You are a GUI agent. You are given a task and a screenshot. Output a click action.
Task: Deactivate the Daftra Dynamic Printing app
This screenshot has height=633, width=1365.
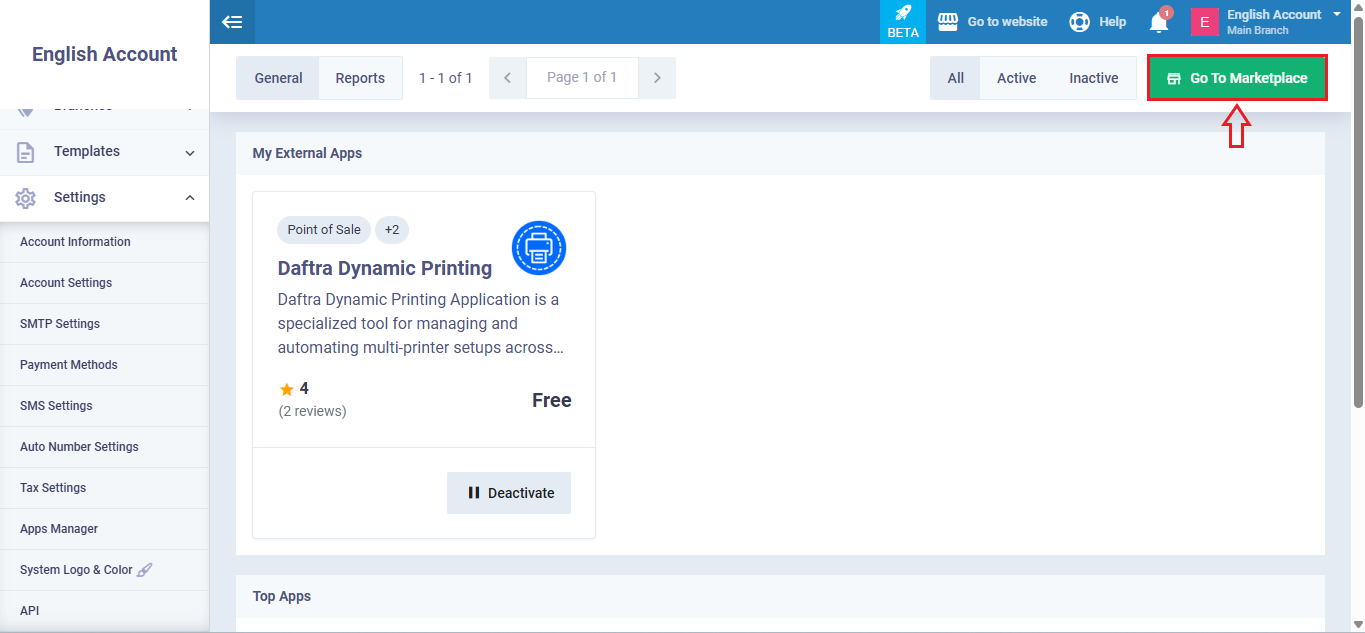(509, 493)
